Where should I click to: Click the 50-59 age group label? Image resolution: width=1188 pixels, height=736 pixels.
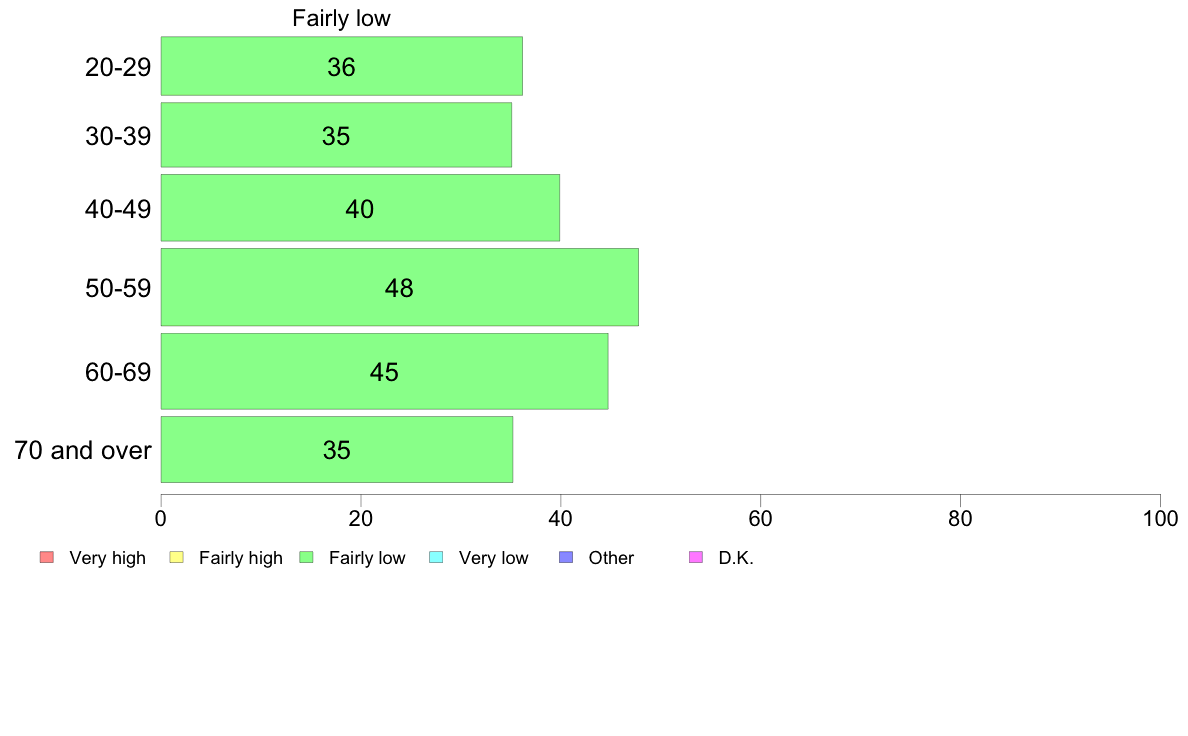118,288
